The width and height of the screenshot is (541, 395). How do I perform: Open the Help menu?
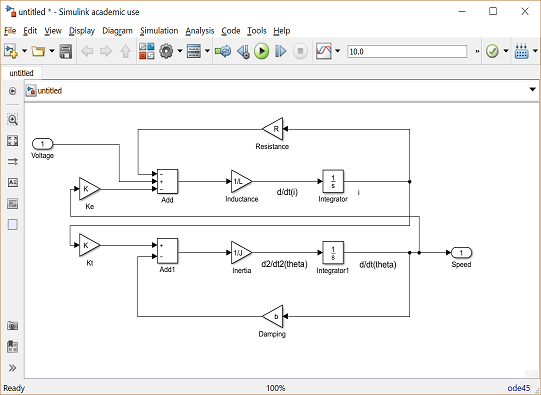pyautogui.click(x=282, y=31)
